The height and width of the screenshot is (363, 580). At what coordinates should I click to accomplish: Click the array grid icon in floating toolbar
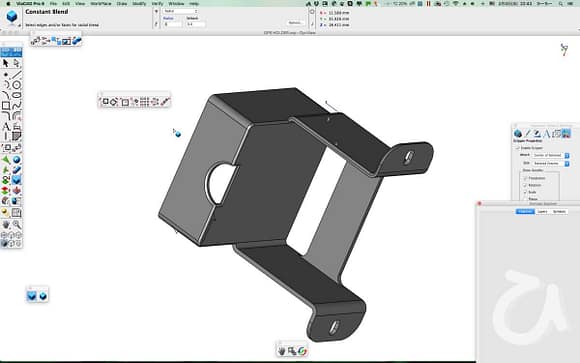(x=144, y=101)
